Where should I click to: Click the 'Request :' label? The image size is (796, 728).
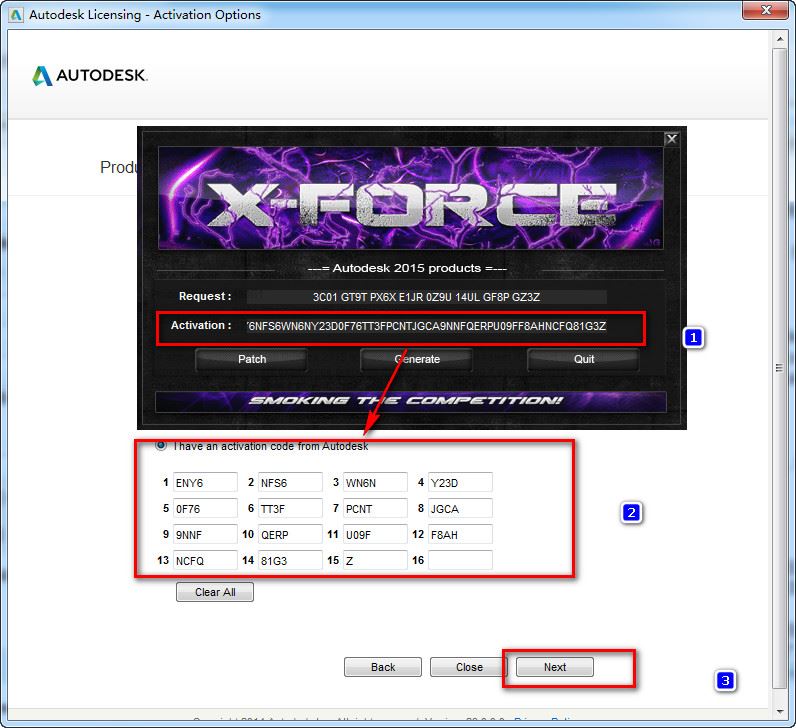click(205, 296)
